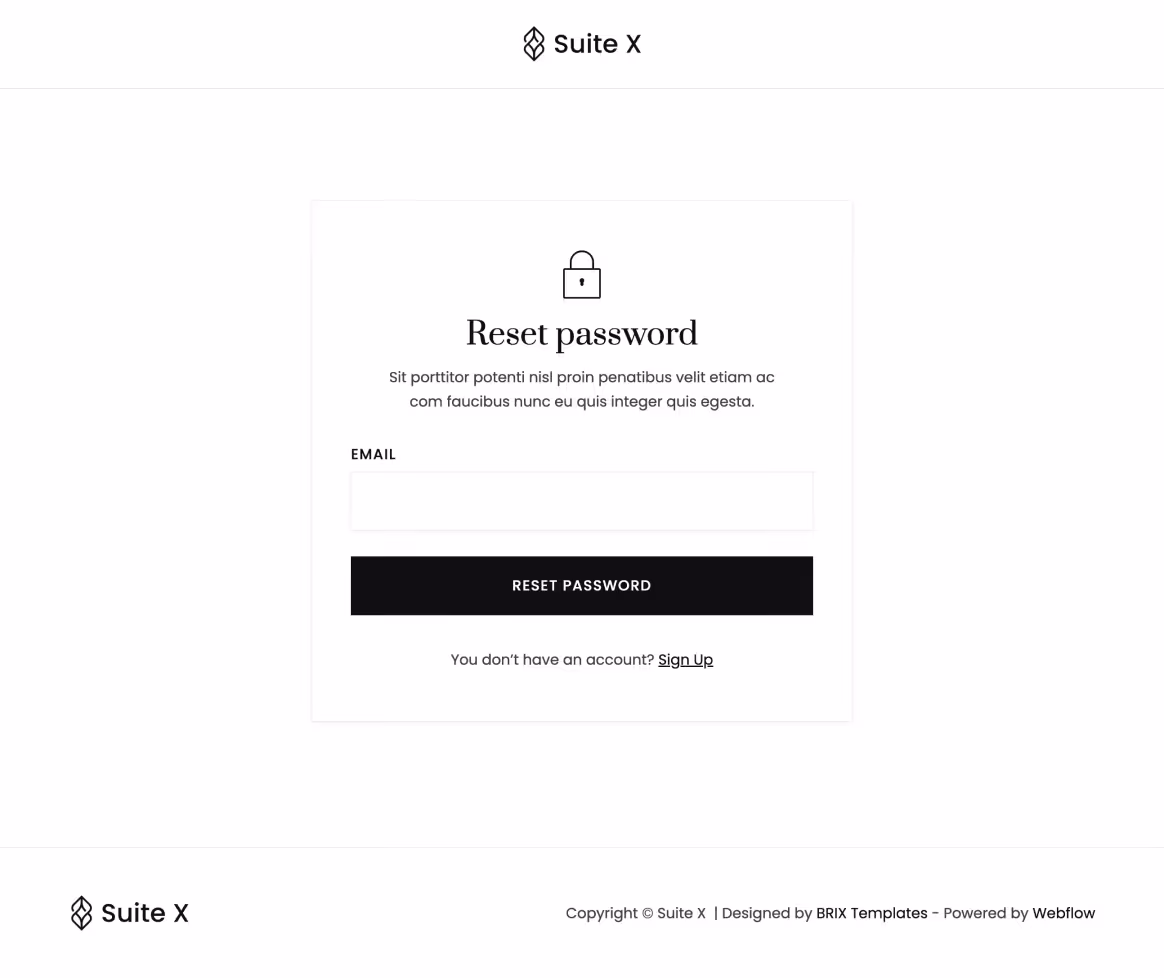Click the Suite X footer wordmark
The image size is (1164, 978).
[144, 912]
